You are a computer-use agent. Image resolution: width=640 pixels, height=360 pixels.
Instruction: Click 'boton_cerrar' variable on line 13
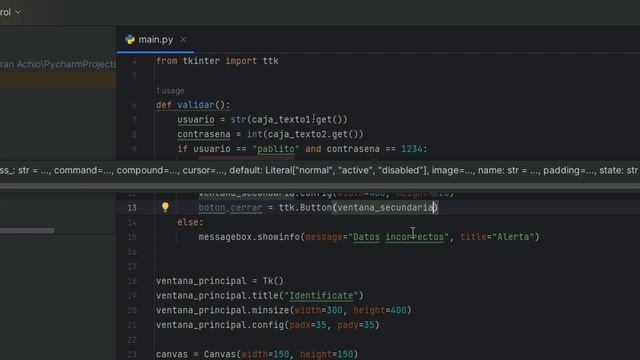click(230, 207)
